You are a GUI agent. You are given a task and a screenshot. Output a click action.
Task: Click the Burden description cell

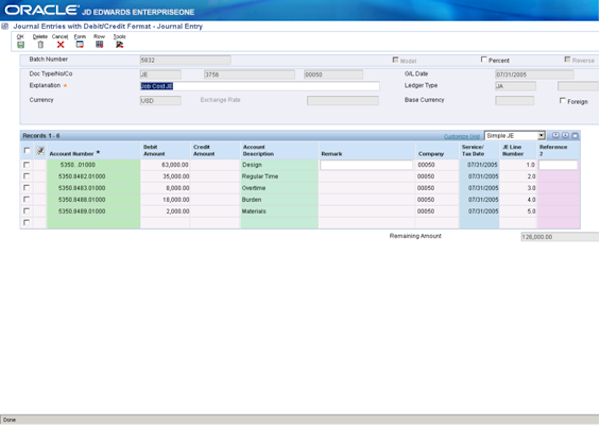click(x=279, y=199)
